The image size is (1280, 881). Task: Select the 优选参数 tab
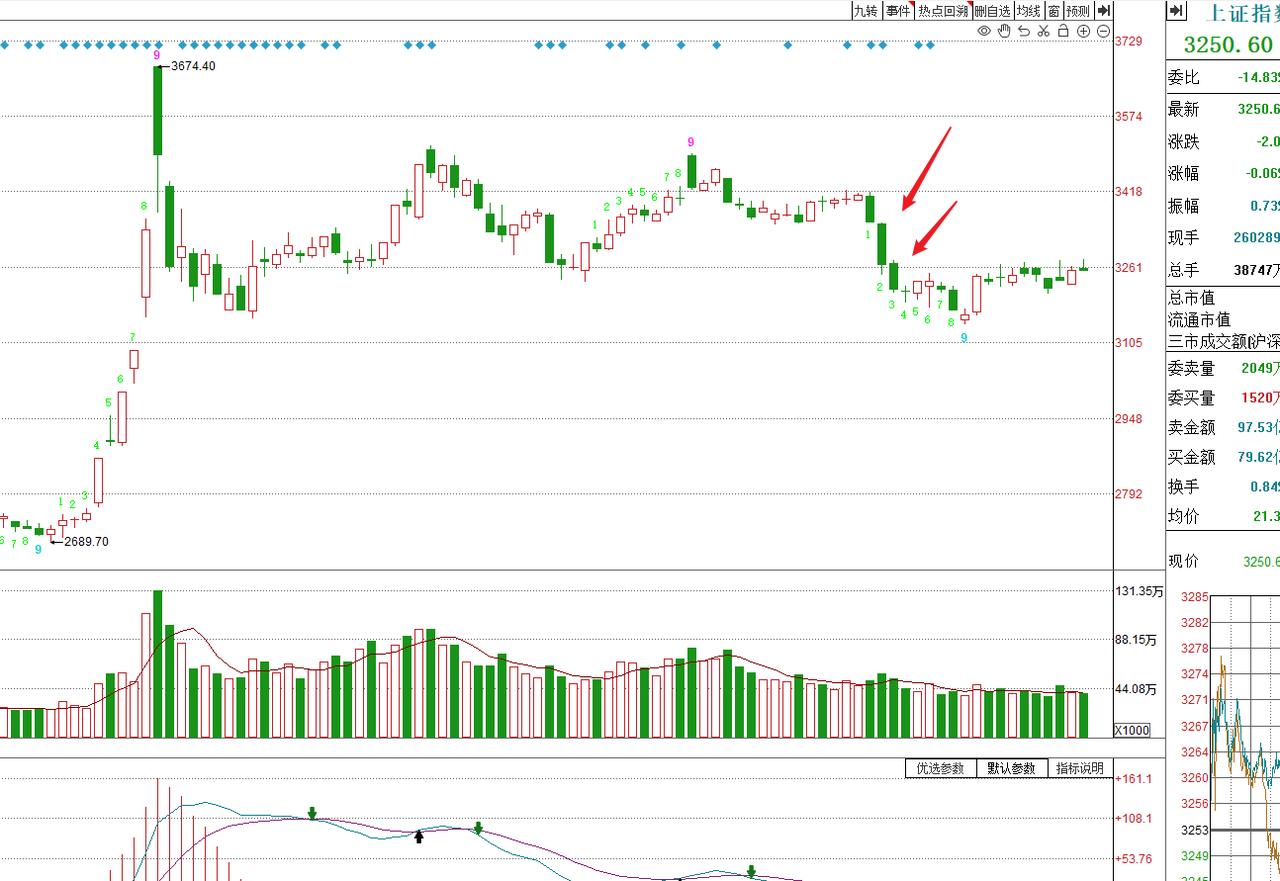(x=940, y=768)
